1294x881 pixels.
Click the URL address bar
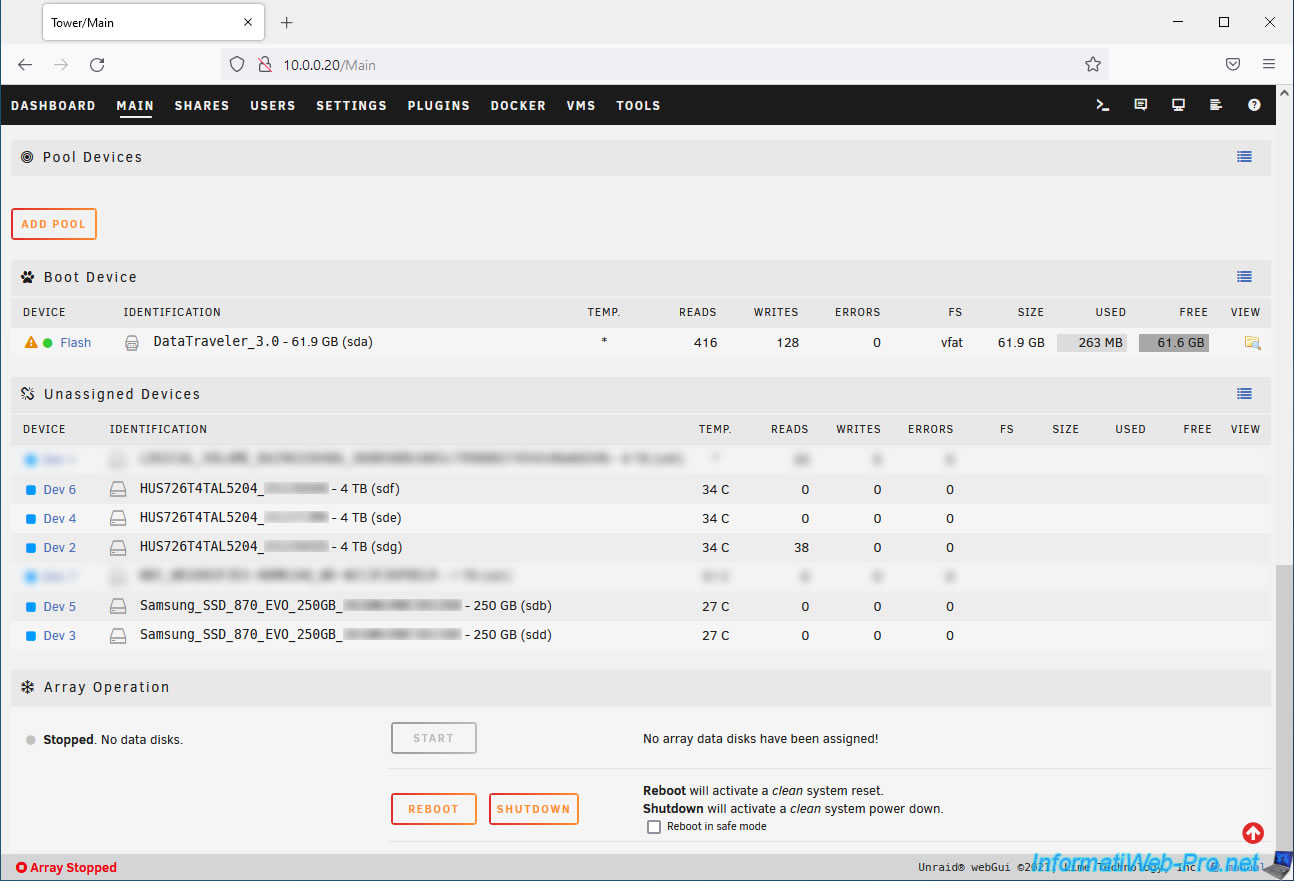pos(660,65)
